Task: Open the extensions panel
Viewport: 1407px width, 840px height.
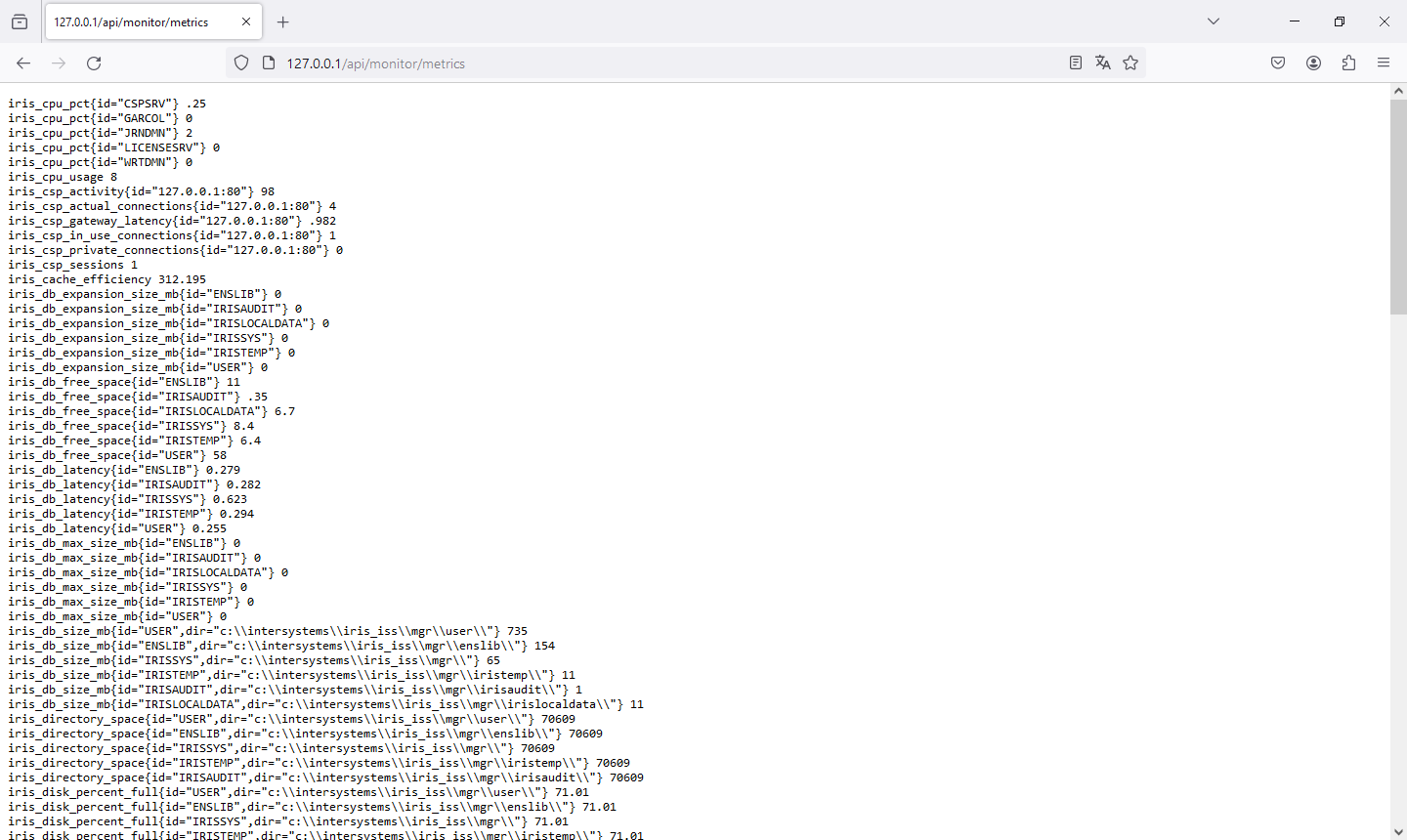Action: pyautogui.click(x=1348, y=63)
